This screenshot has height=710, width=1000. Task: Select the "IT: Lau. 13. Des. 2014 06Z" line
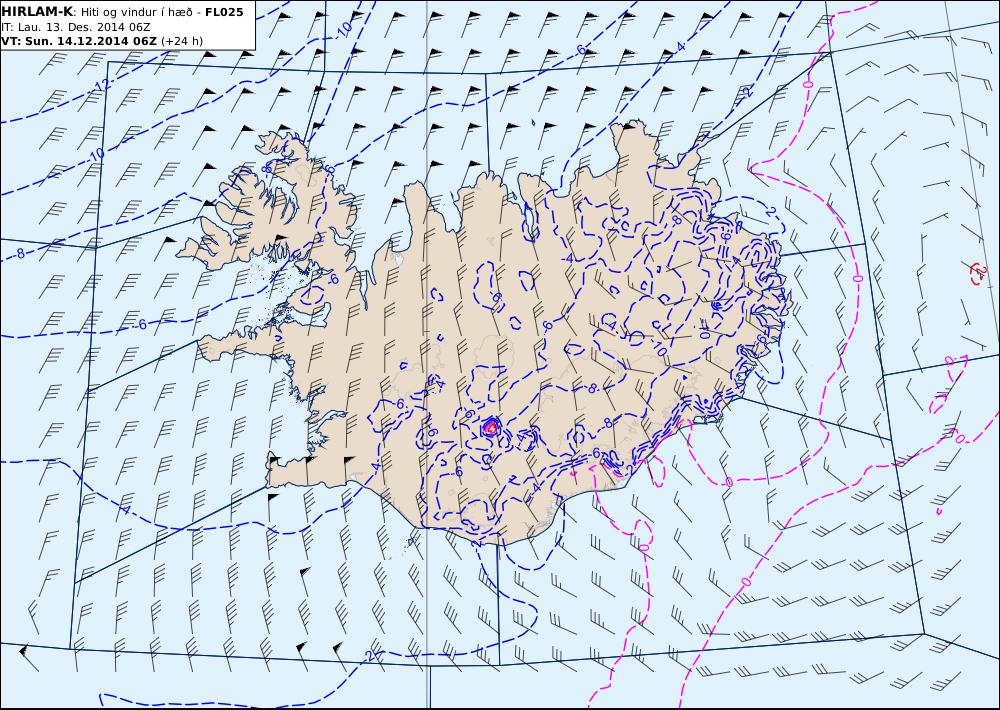(76, 27)
